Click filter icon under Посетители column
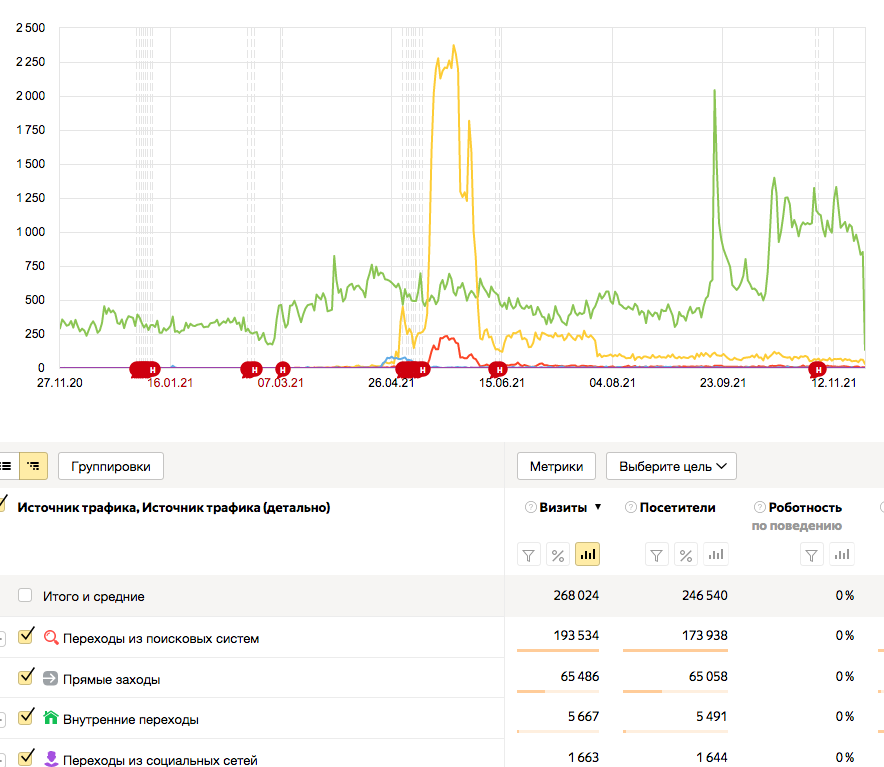 coord(656,554)
